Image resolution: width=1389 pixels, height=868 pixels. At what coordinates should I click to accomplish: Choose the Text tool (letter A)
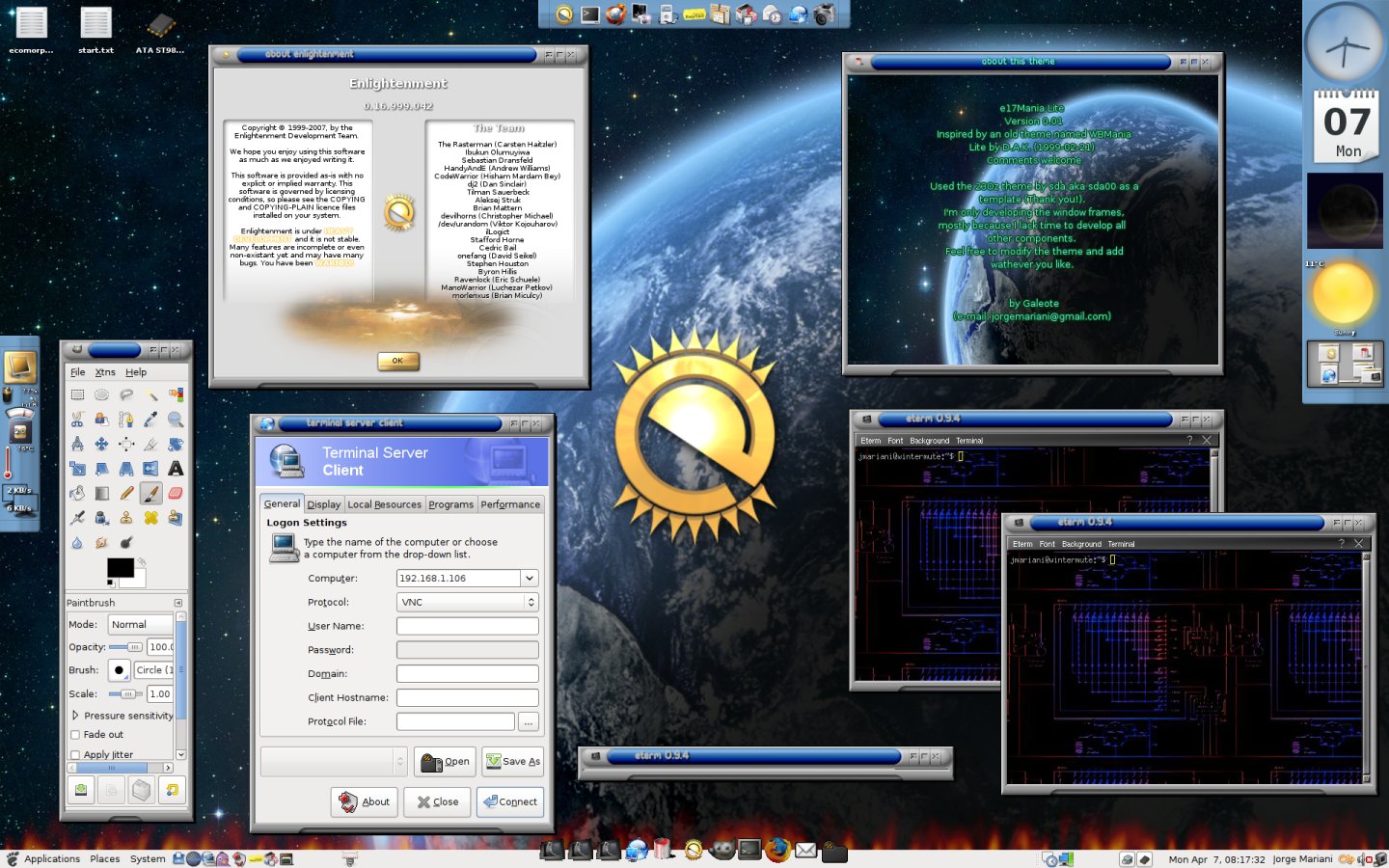point(176,469)
